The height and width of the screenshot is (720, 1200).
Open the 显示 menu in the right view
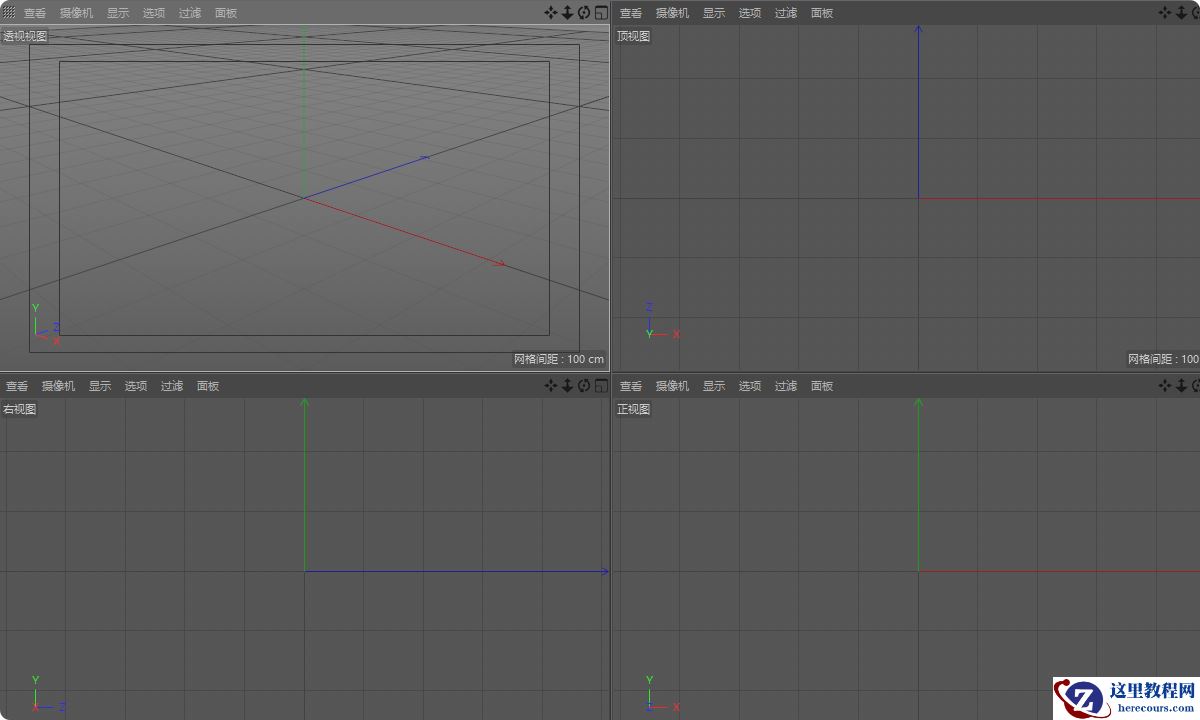click(x=100, y=386)
